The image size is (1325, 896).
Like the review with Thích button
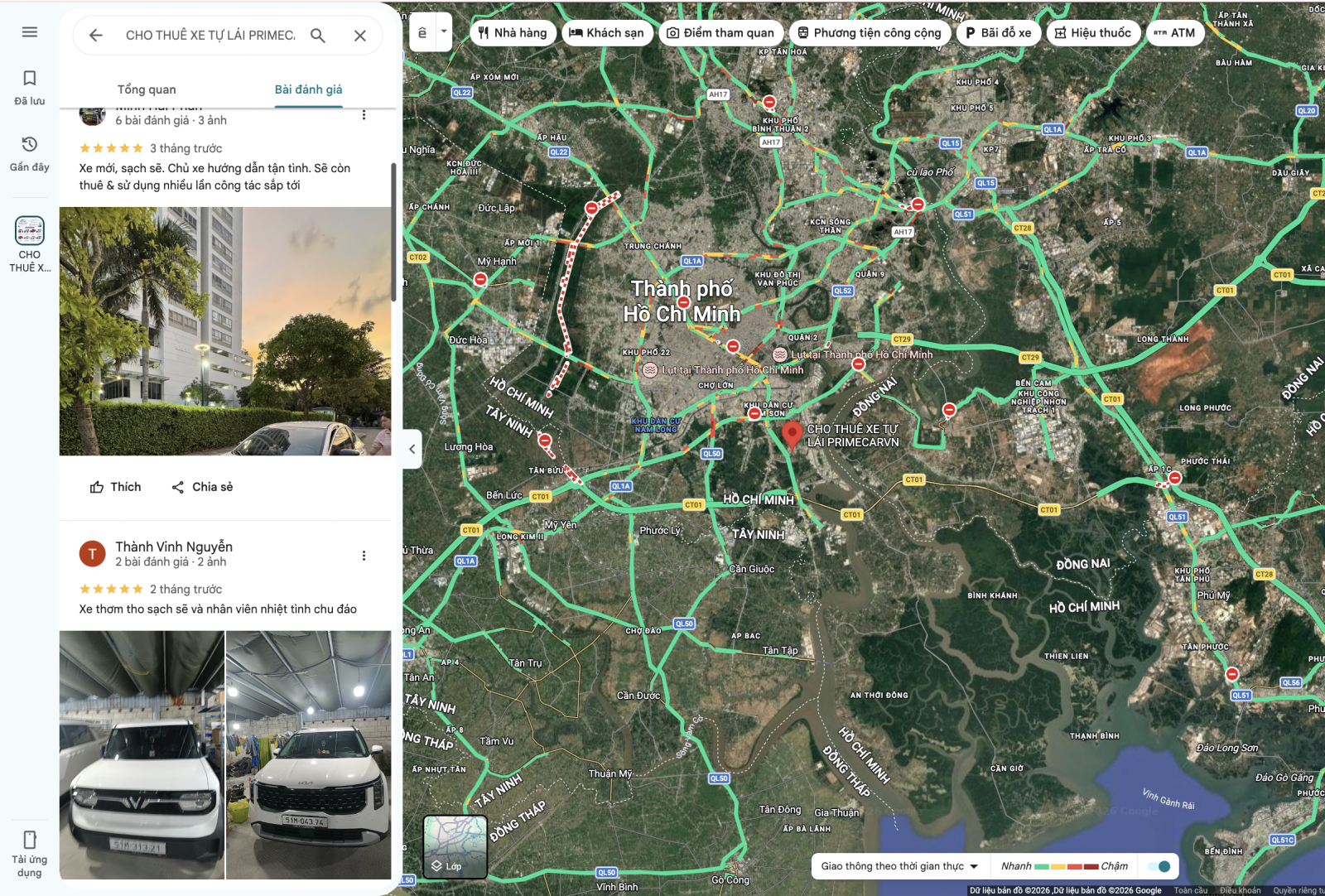tap(116, 487)
